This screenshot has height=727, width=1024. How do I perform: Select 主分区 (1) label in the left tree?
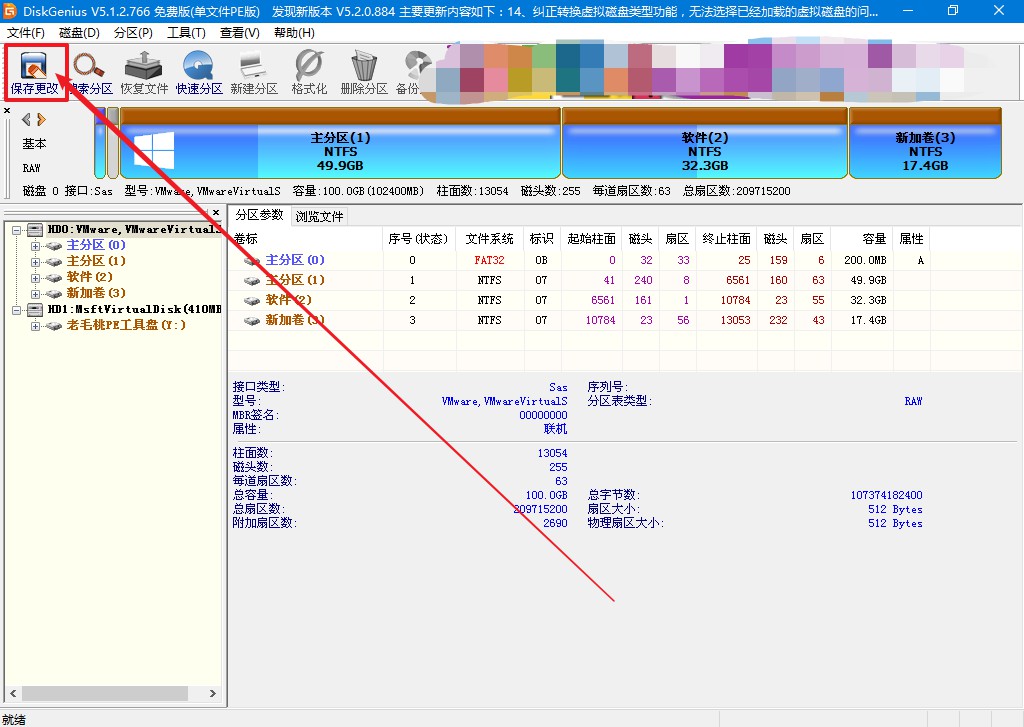click(96, 261)
